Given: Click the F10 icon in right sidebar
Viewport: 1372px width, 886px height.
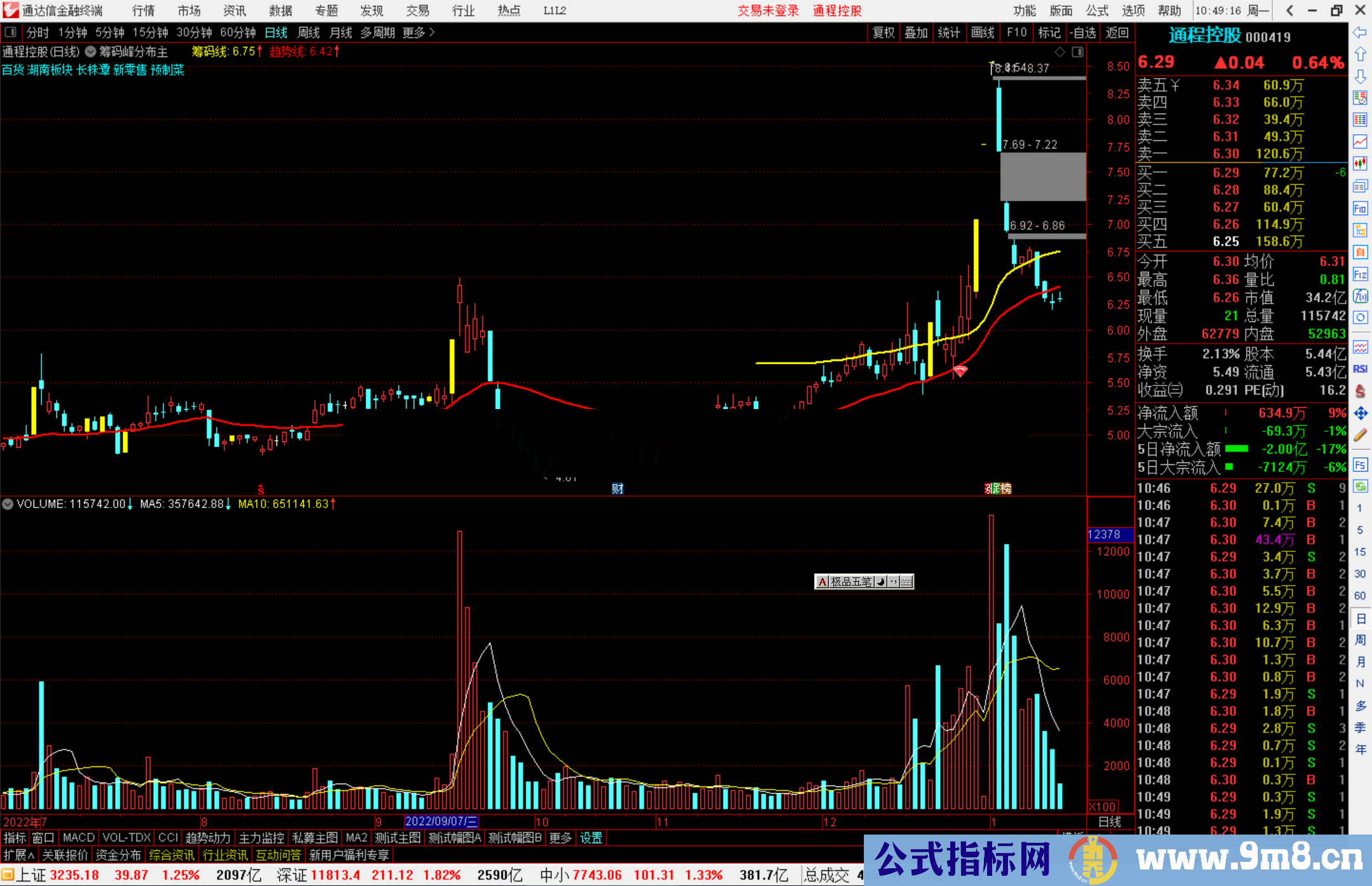Looking at the screenshot, I should [1360, 208].
